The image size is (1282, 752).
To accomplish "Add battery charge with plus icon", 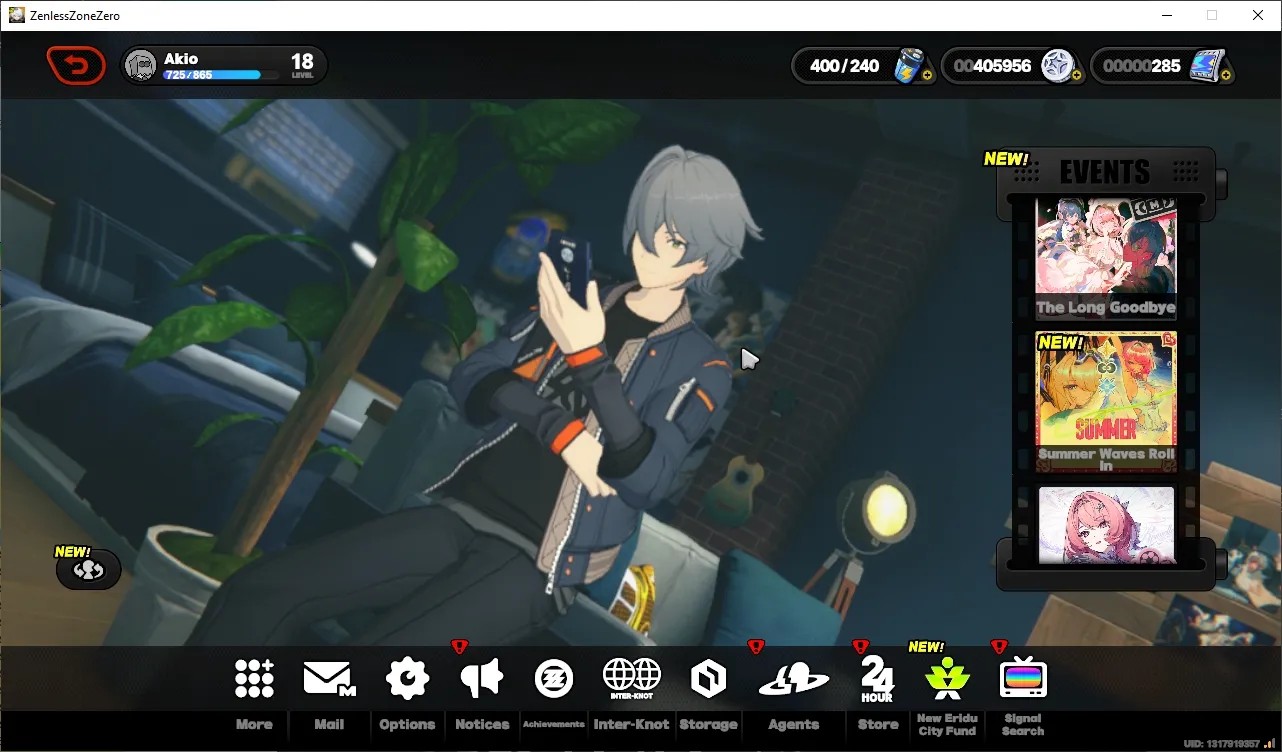I will tap(928, 75).
